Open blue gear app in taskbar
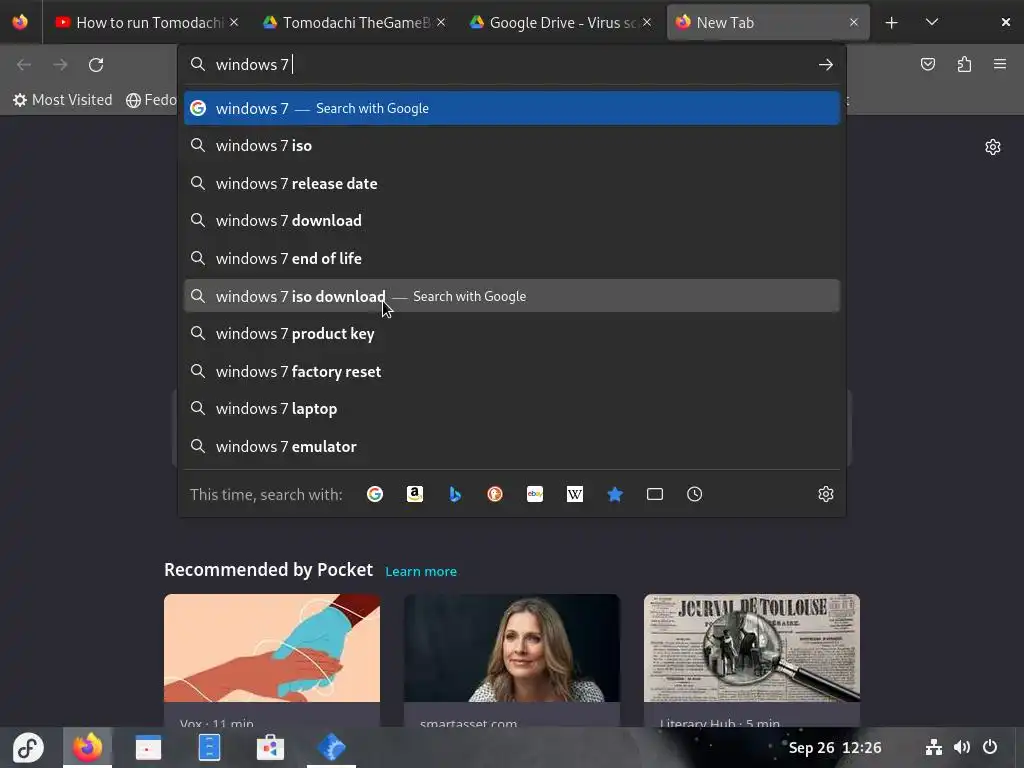 coord(331,747)
